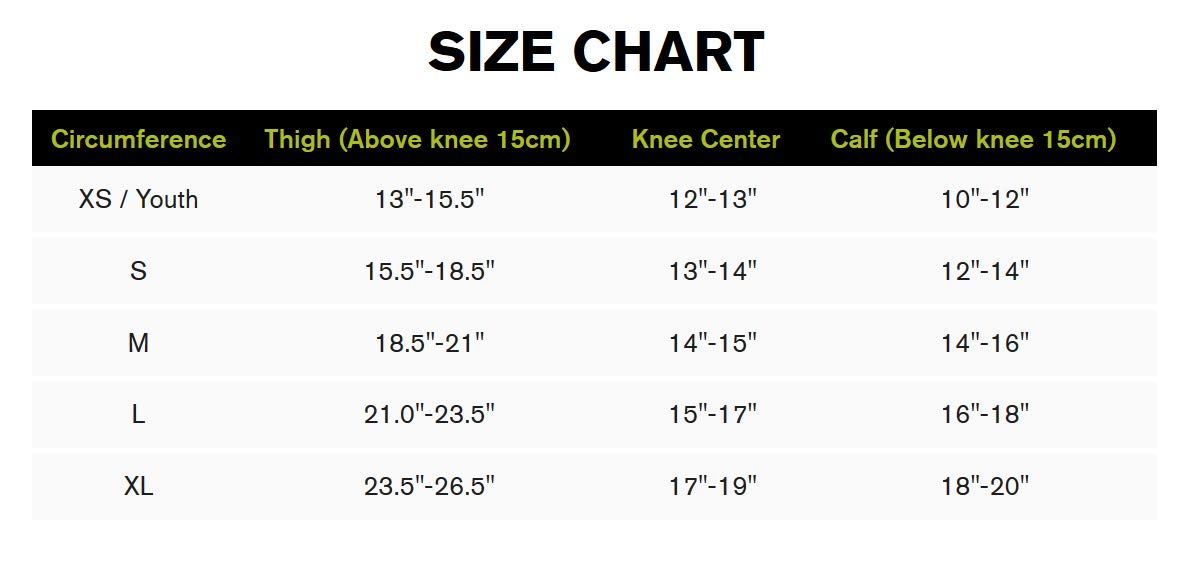Screen dimensions: 1202x567
Task: Select knee center value 14"-15"
Action: coord(712,343)
